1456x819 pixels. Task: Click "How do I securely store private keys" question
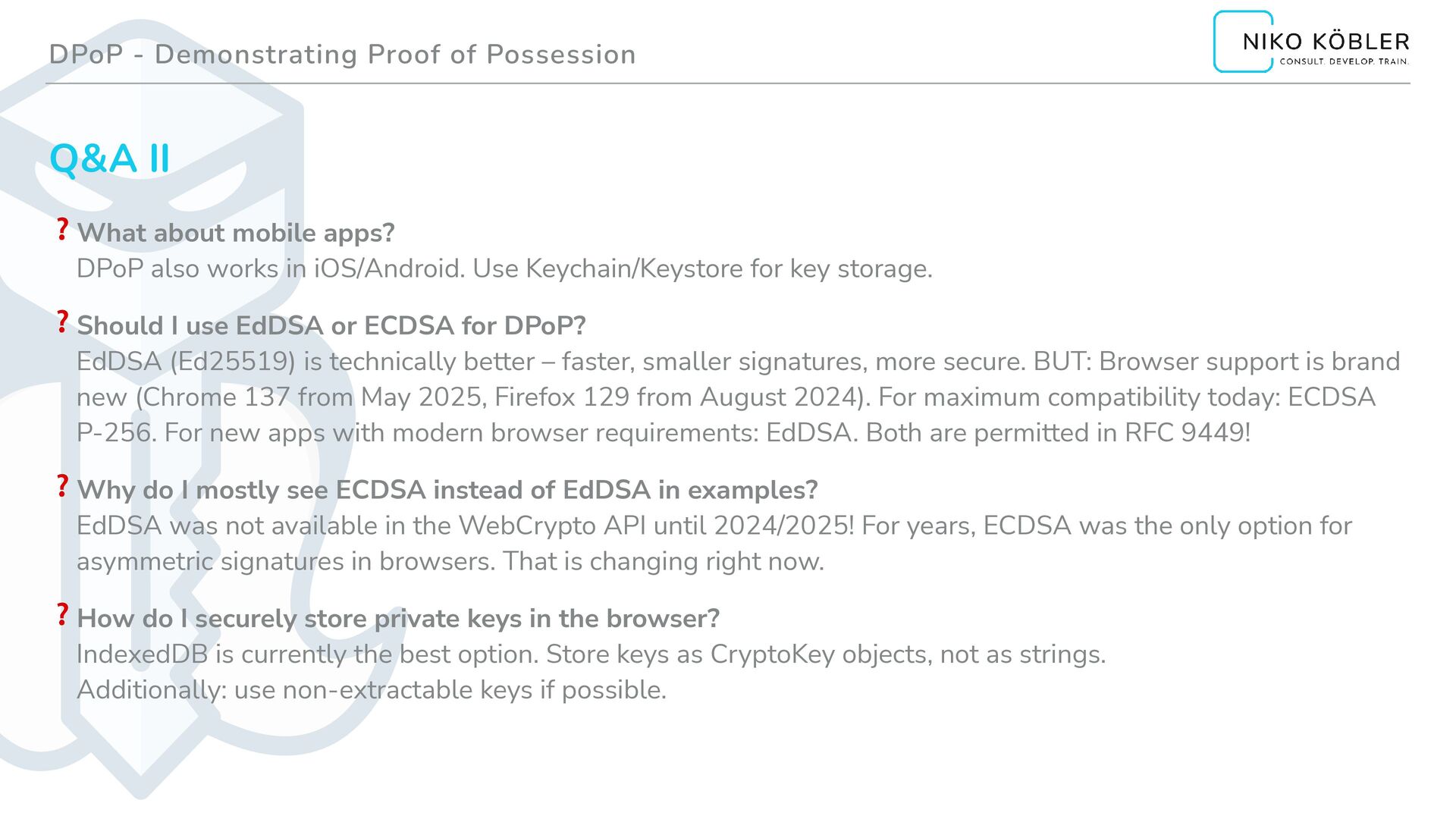398,619
